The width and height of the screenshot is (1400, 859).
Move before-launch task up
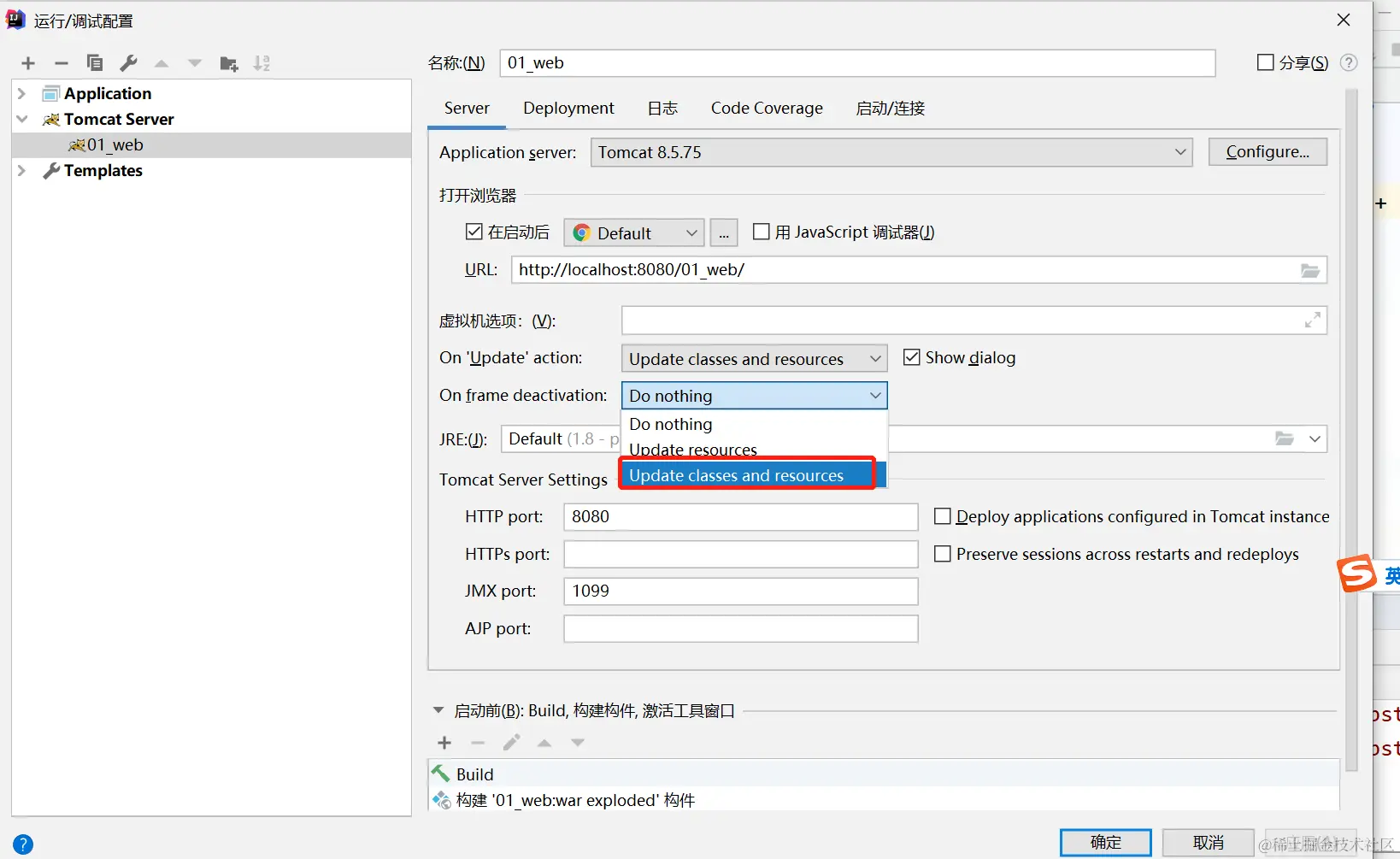click(544, 743)
